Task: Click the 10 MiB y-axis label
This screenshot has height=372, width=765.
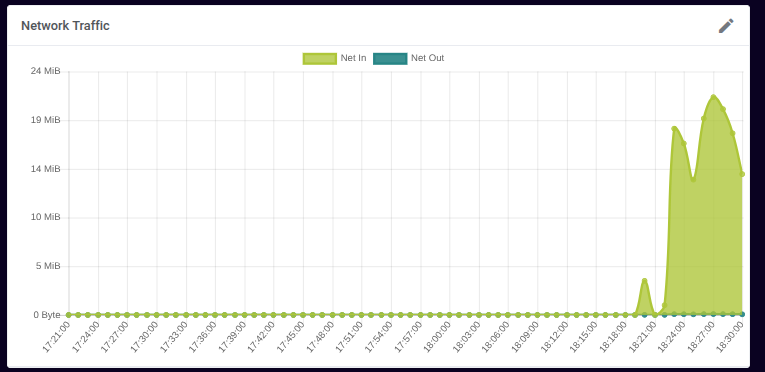Action: coord(45,217)
